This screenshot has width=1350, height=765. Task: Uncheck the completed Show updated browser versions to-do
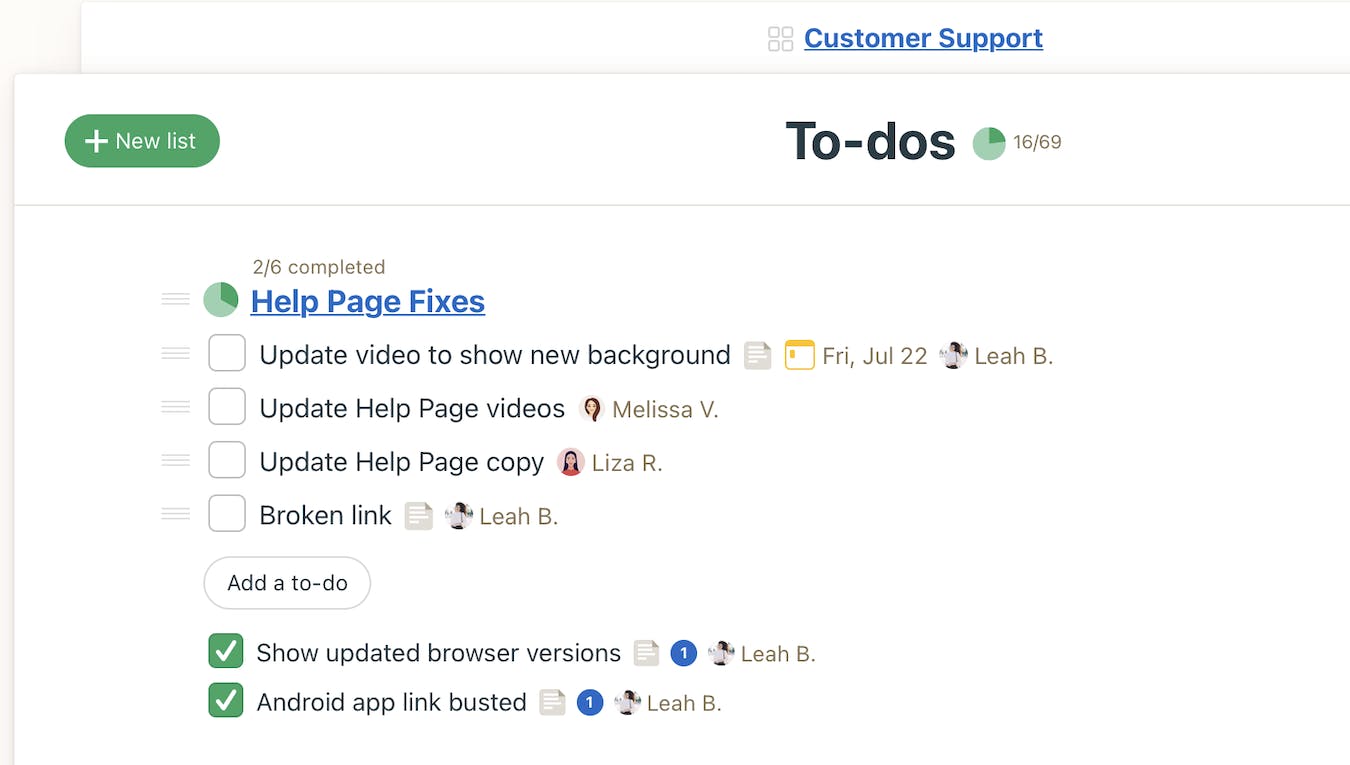pyautogui.click(x=226, y=651)
